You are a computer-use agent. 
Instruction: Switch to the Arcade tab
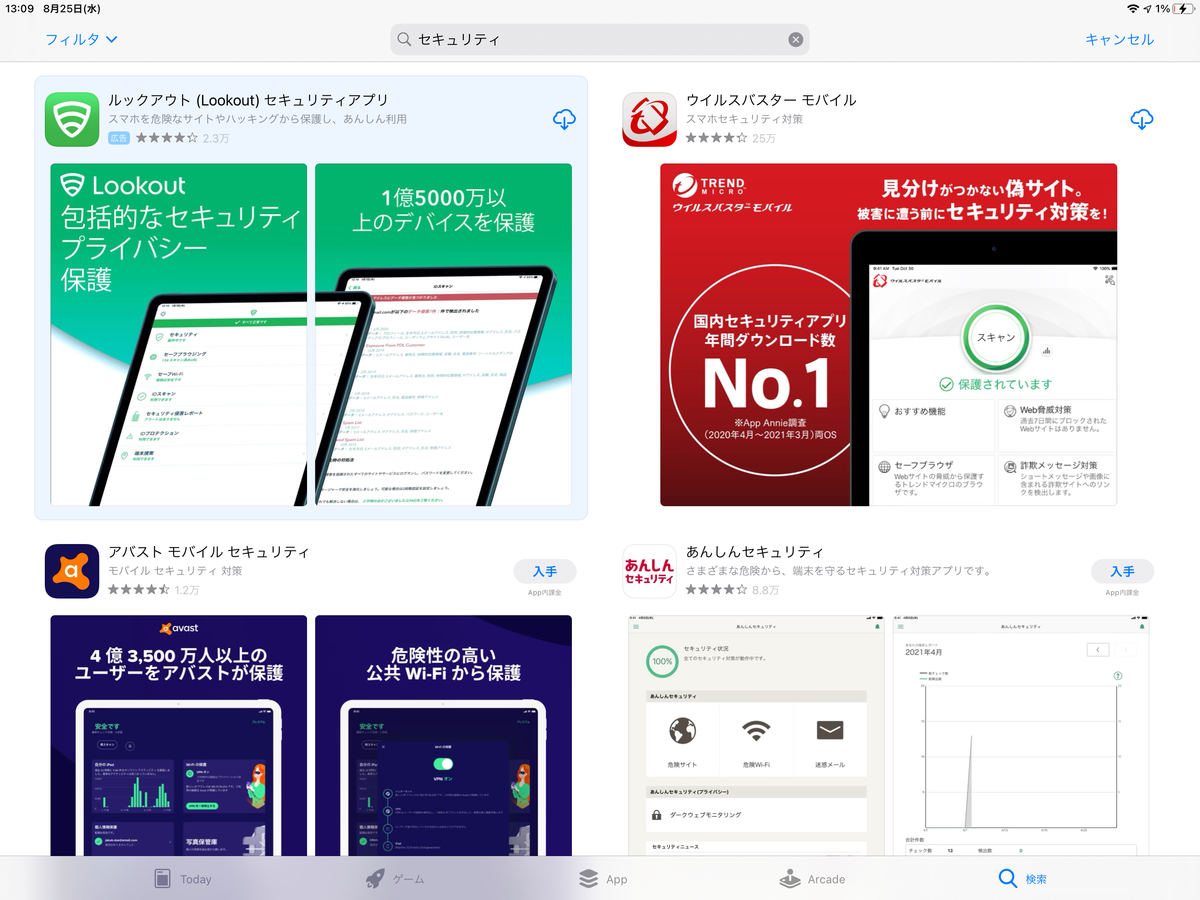pyautogui.click(x=812, y=879)
